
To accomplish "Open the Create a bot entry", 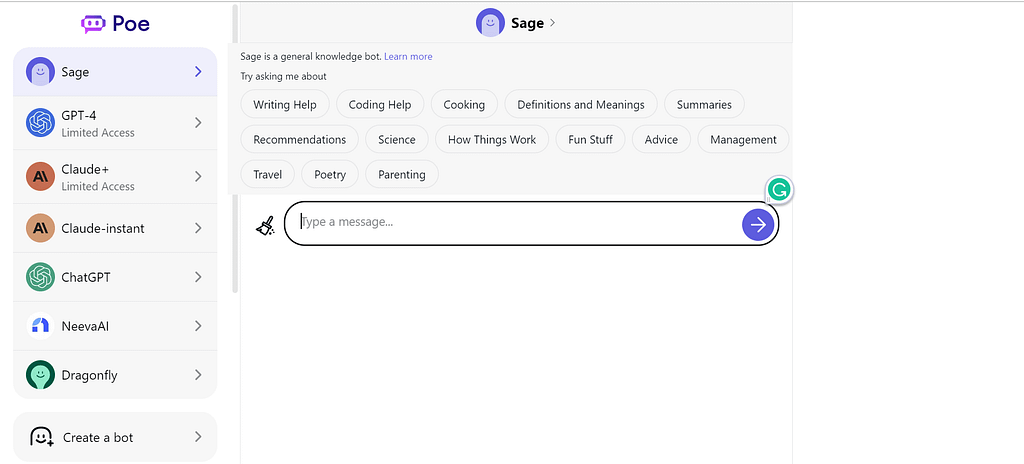I will 115,437.
